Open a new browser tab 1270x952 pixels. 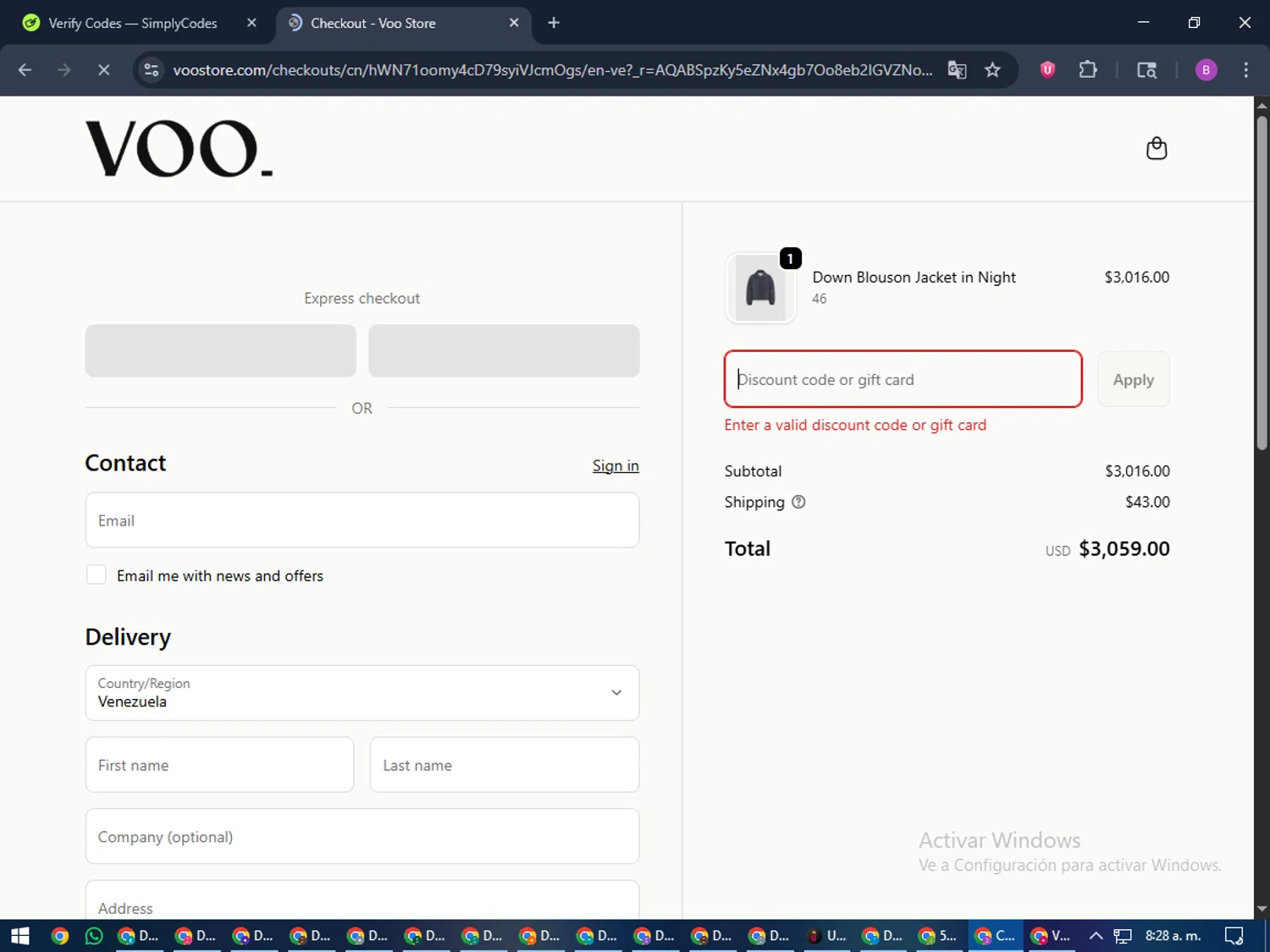[554, 23]
